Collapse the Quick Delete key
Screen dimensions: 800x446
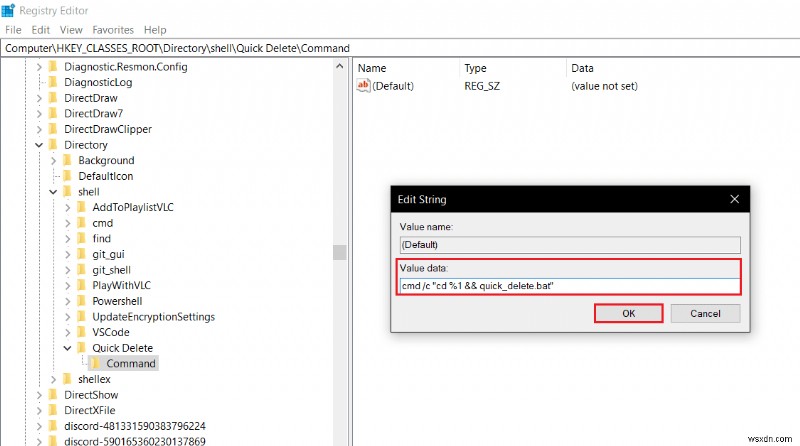[68, 348]
